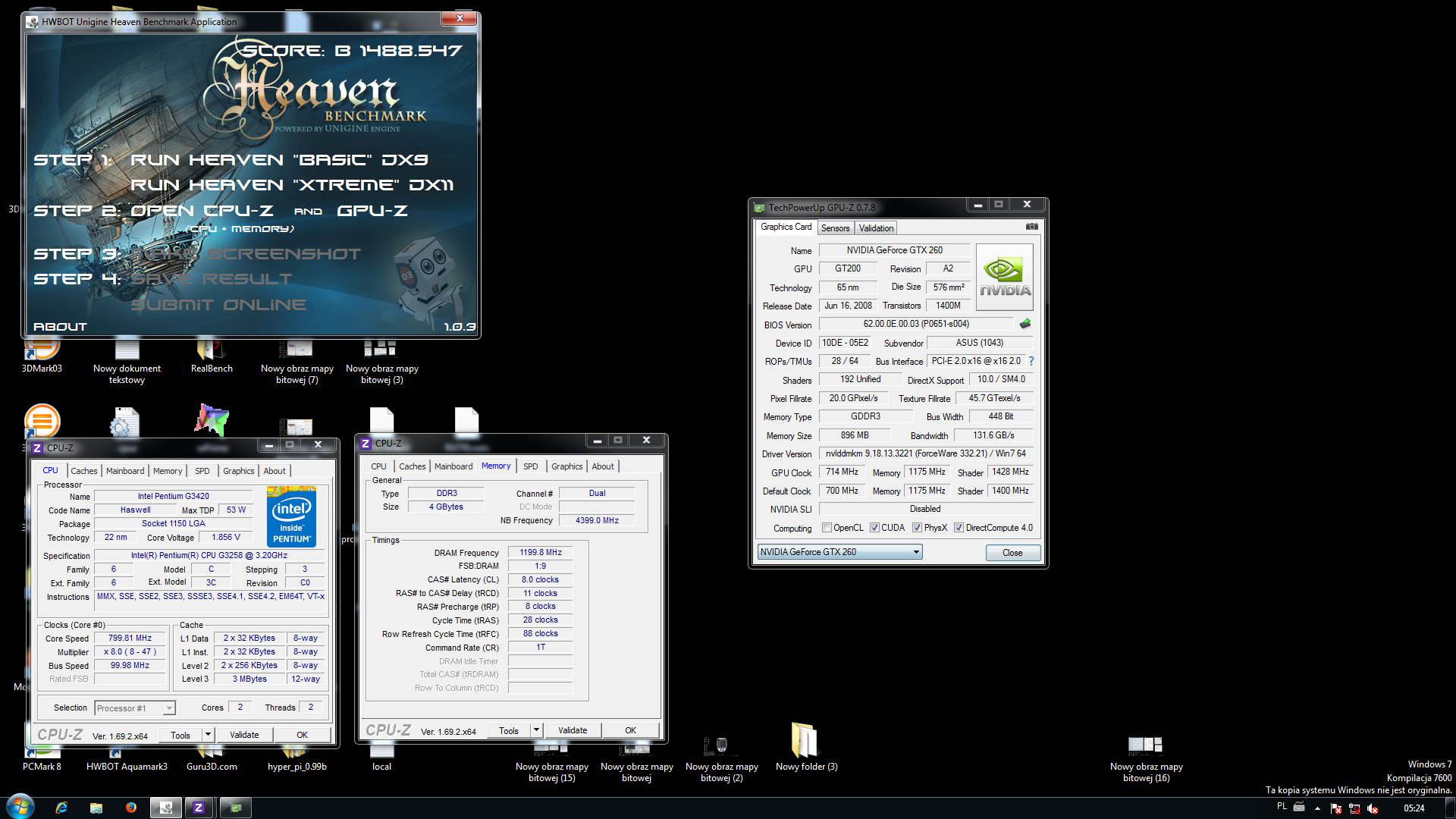Show hidden tray icons arrow
Viewport: 1456px width, 819px height.
(x=1316, y=808)
